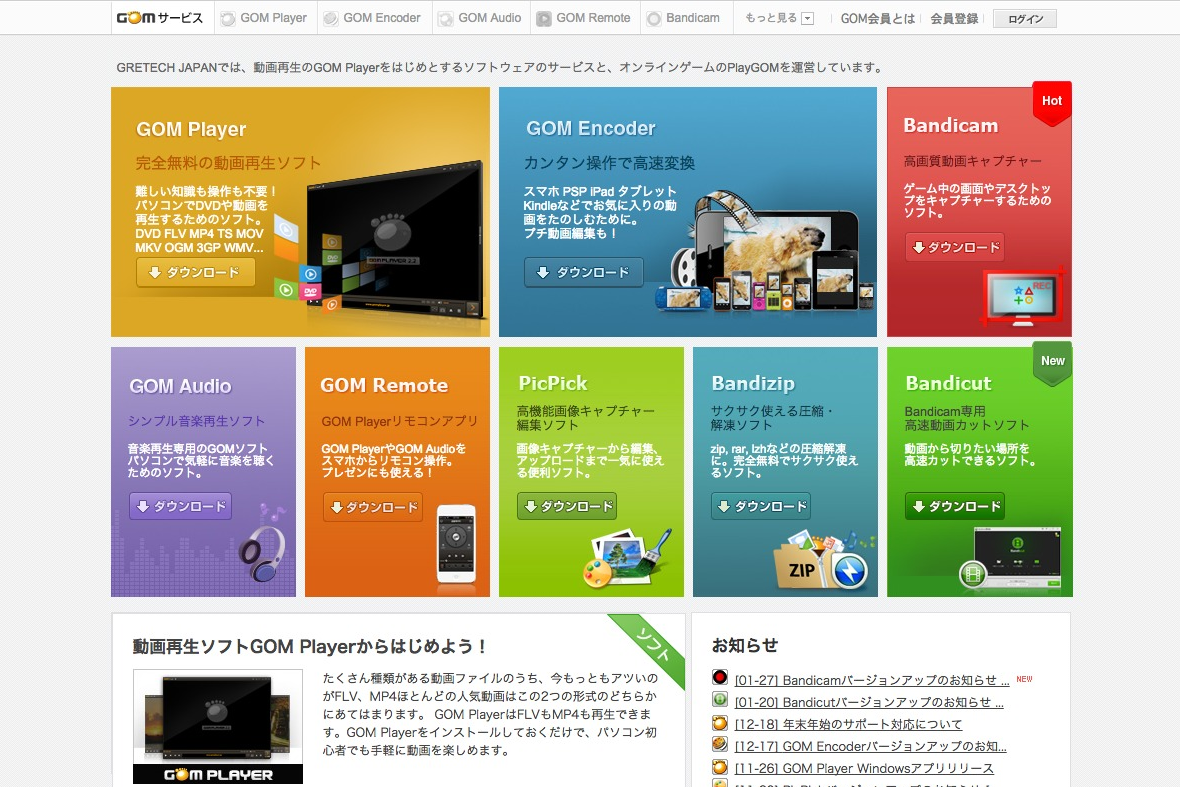Click the Hot badge on Bandicam
This screenshot has height=787, width=1180.
pyautogui.click(x=1051, y=102)
